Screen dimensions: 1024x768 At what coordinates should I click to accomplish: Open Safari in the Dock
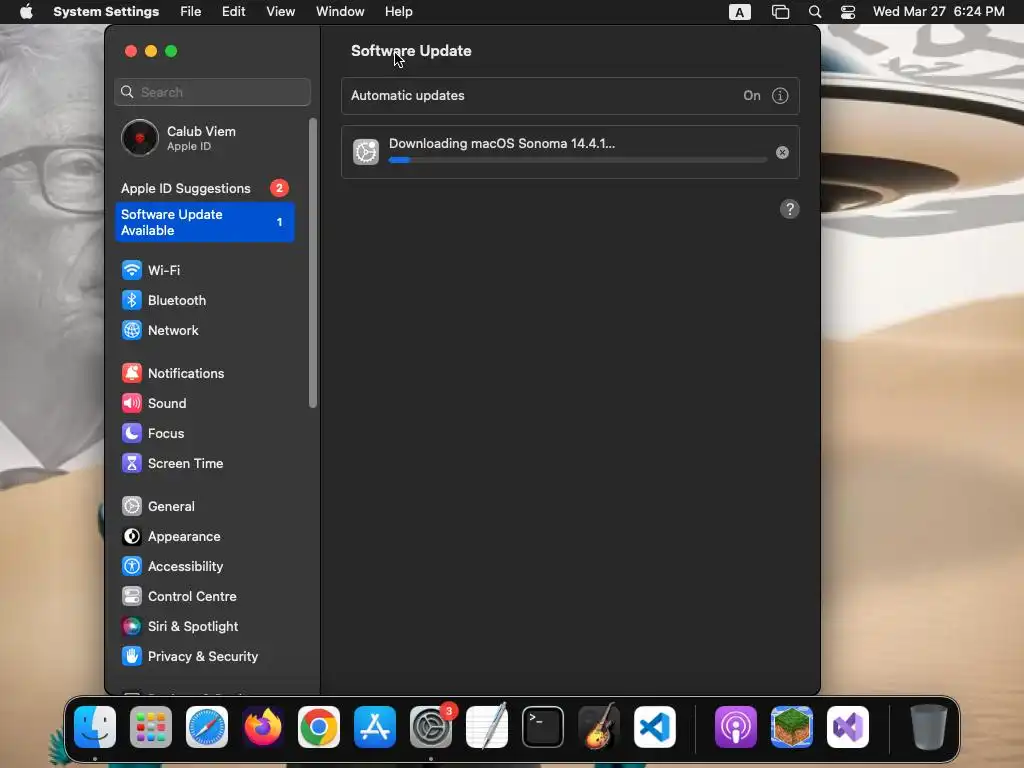click(207, 727)
